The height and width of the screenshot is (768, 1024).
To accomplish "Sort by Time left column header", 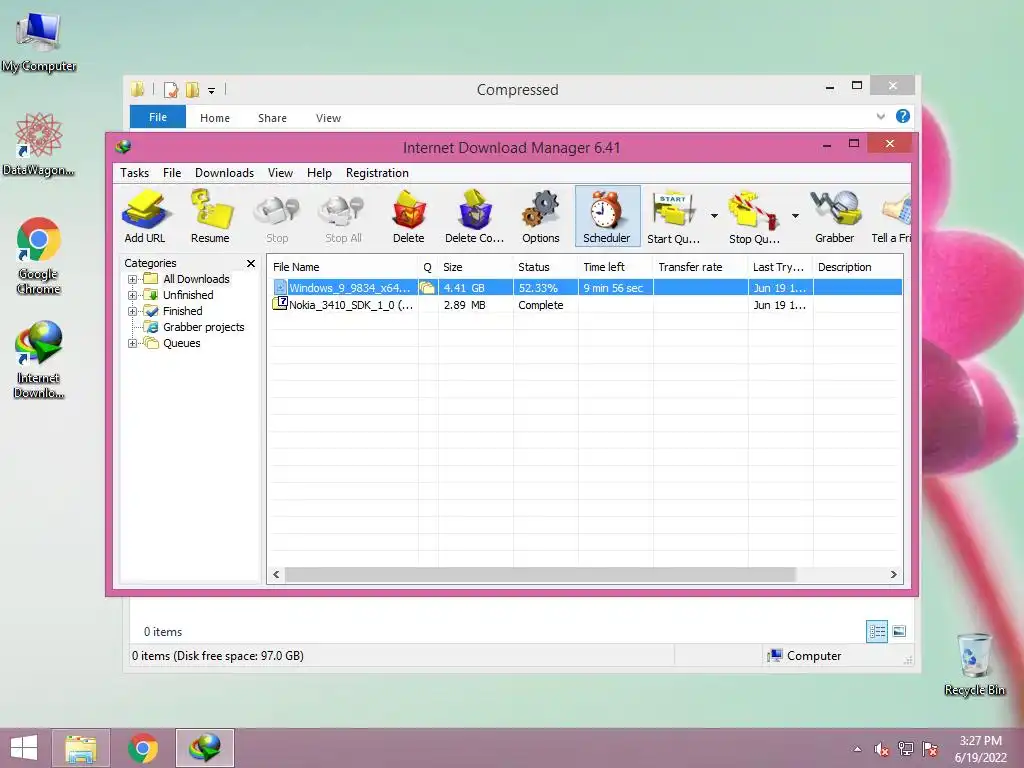I will (615, 267).
